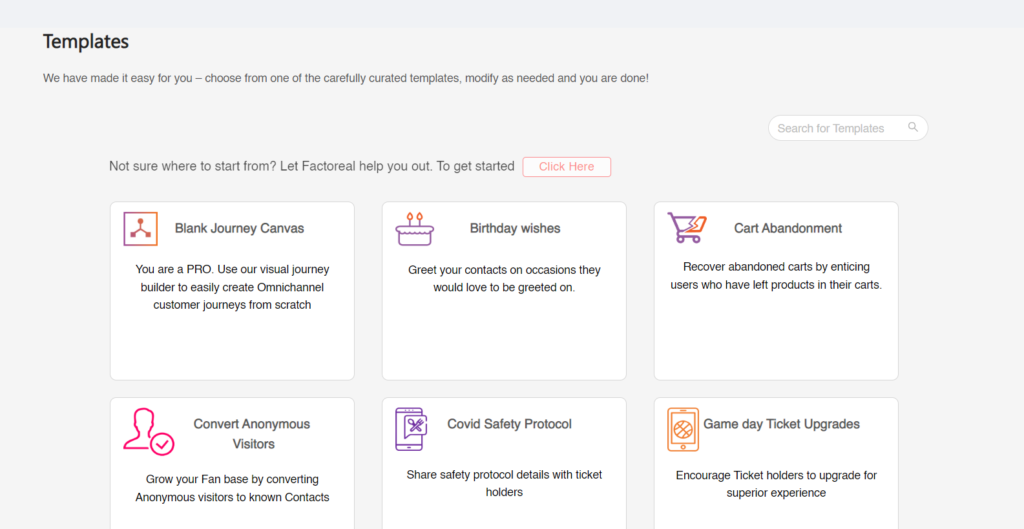
Task: Click the 'Grow your Fan base' description text
Action: [232, 488]
